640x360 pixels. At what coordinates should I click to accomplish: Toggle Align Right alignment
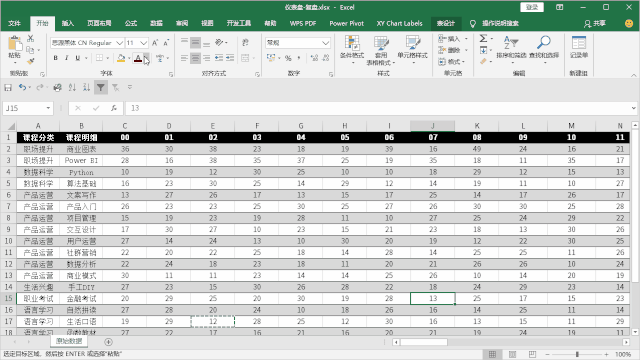point(207,58)
